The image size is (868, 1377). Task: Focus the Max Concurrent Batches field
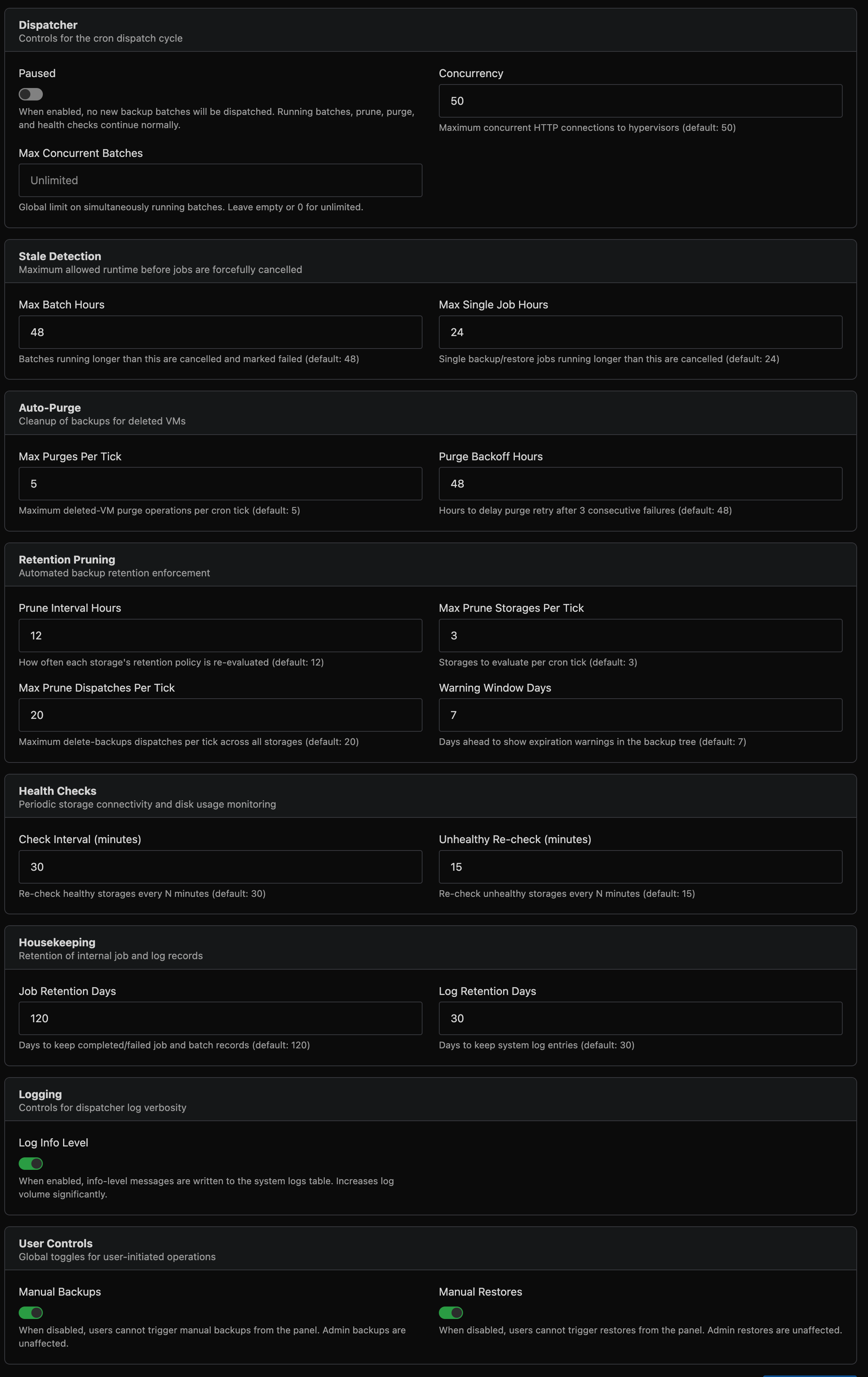pyautogui.click(x=220, y=181)
